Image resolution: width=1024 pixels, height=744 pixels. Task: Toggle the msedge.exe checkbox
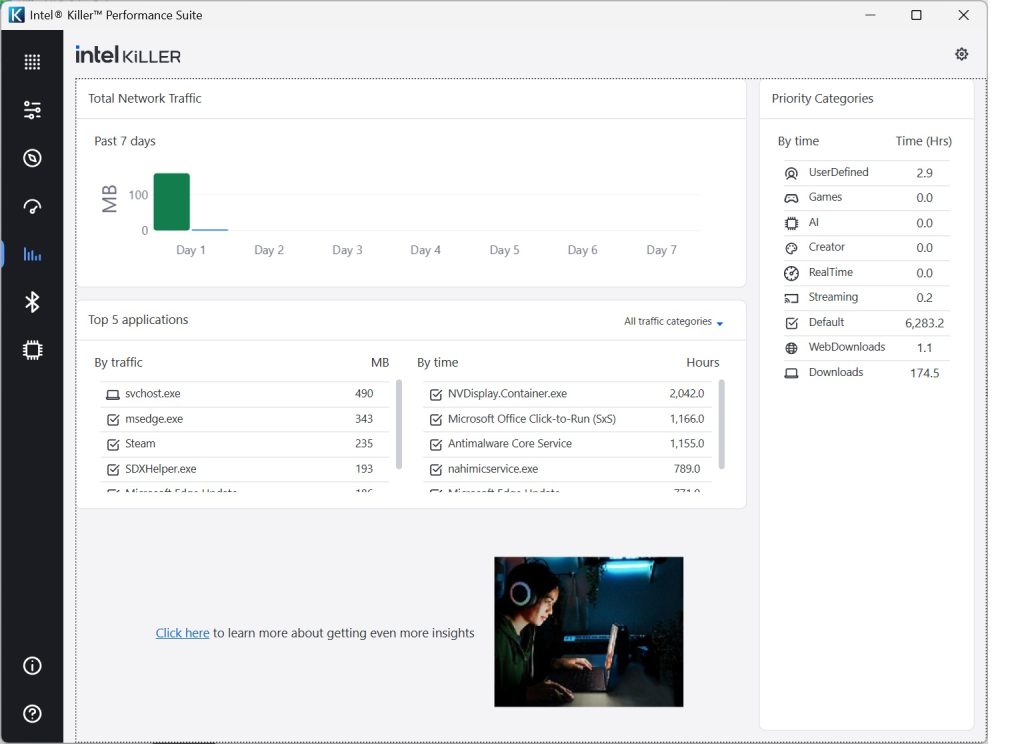[113, 419]
